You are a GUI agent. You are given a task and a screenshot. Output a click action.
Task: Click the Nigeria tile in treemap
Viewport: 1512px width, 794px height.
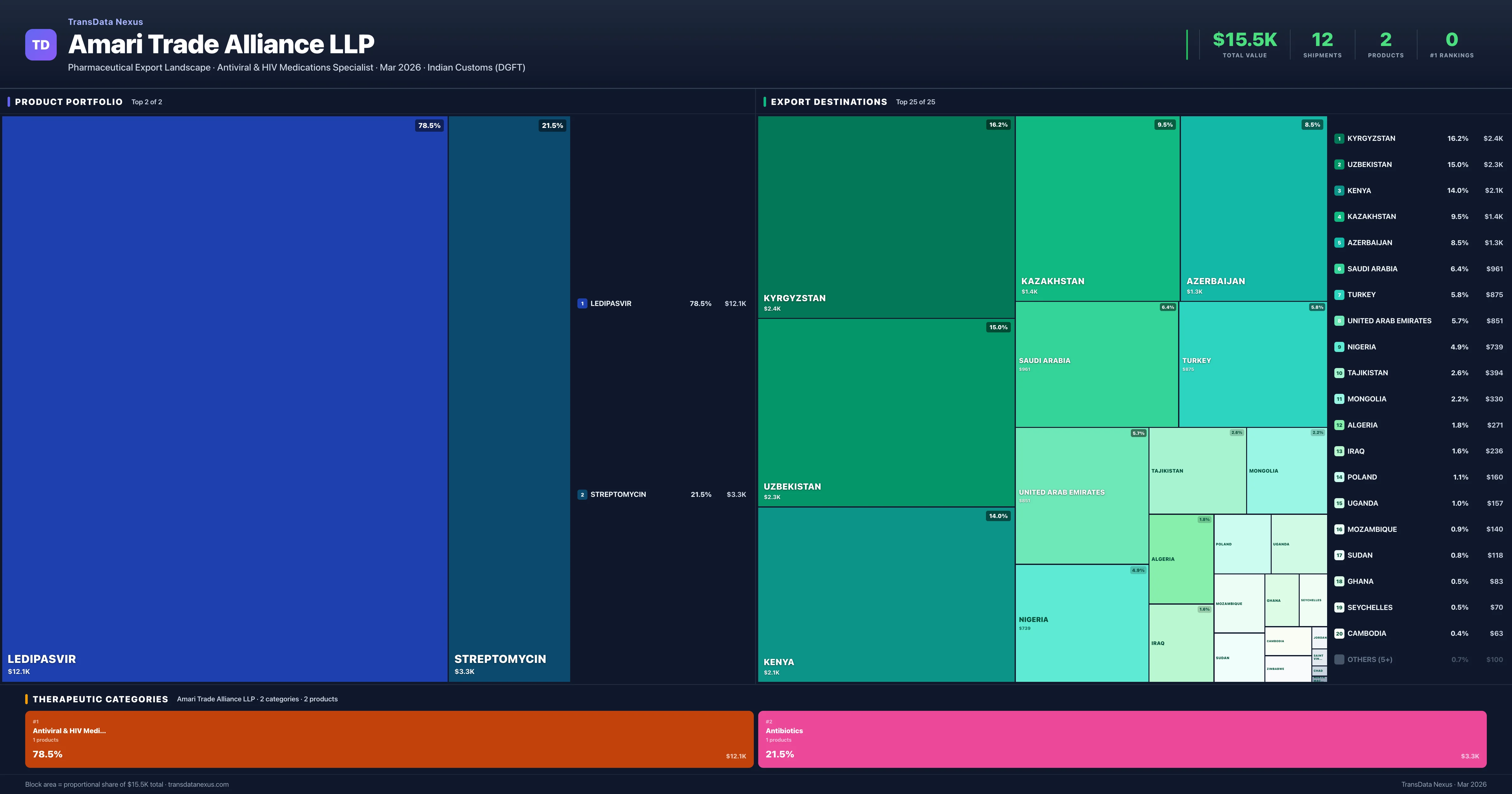click(1081, 624)
